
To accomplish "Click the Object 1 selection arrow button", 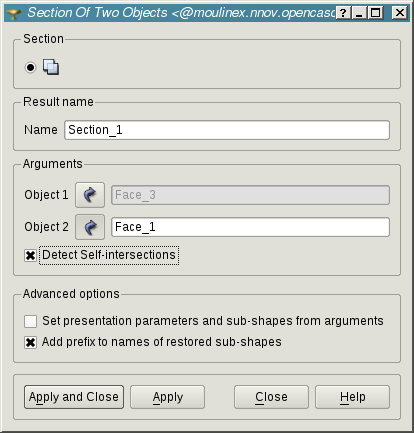I will [x=90, y=195].
